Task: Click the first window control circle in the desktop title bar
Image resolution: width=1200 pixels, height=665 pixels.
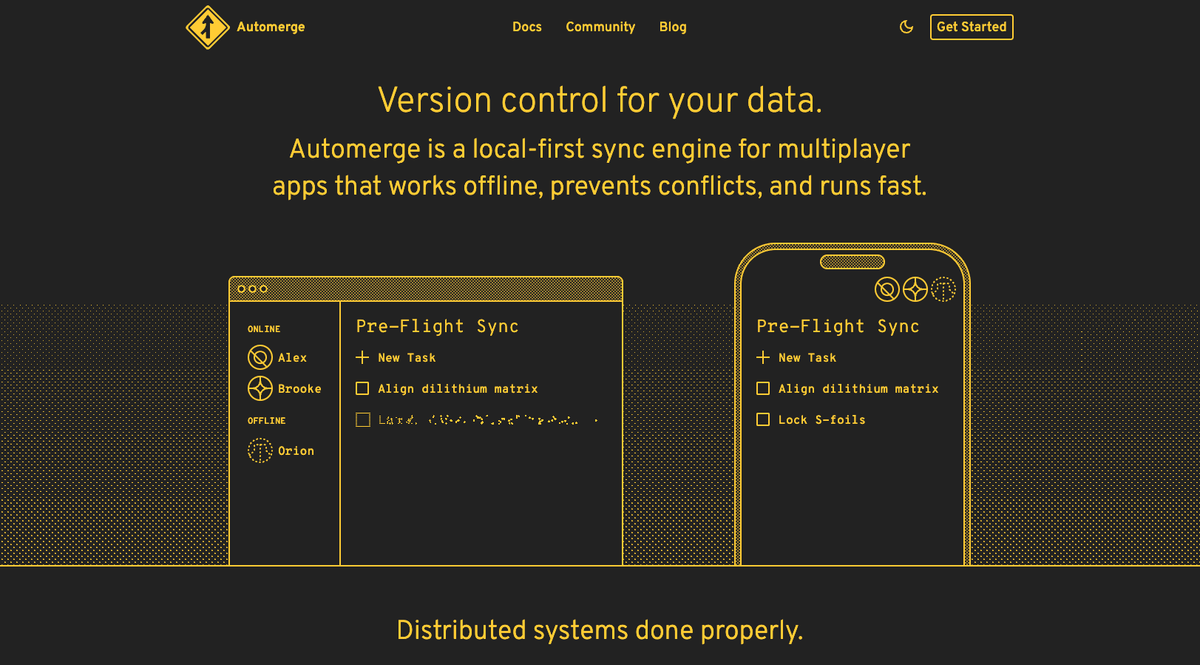Action: tap(241, 289)
